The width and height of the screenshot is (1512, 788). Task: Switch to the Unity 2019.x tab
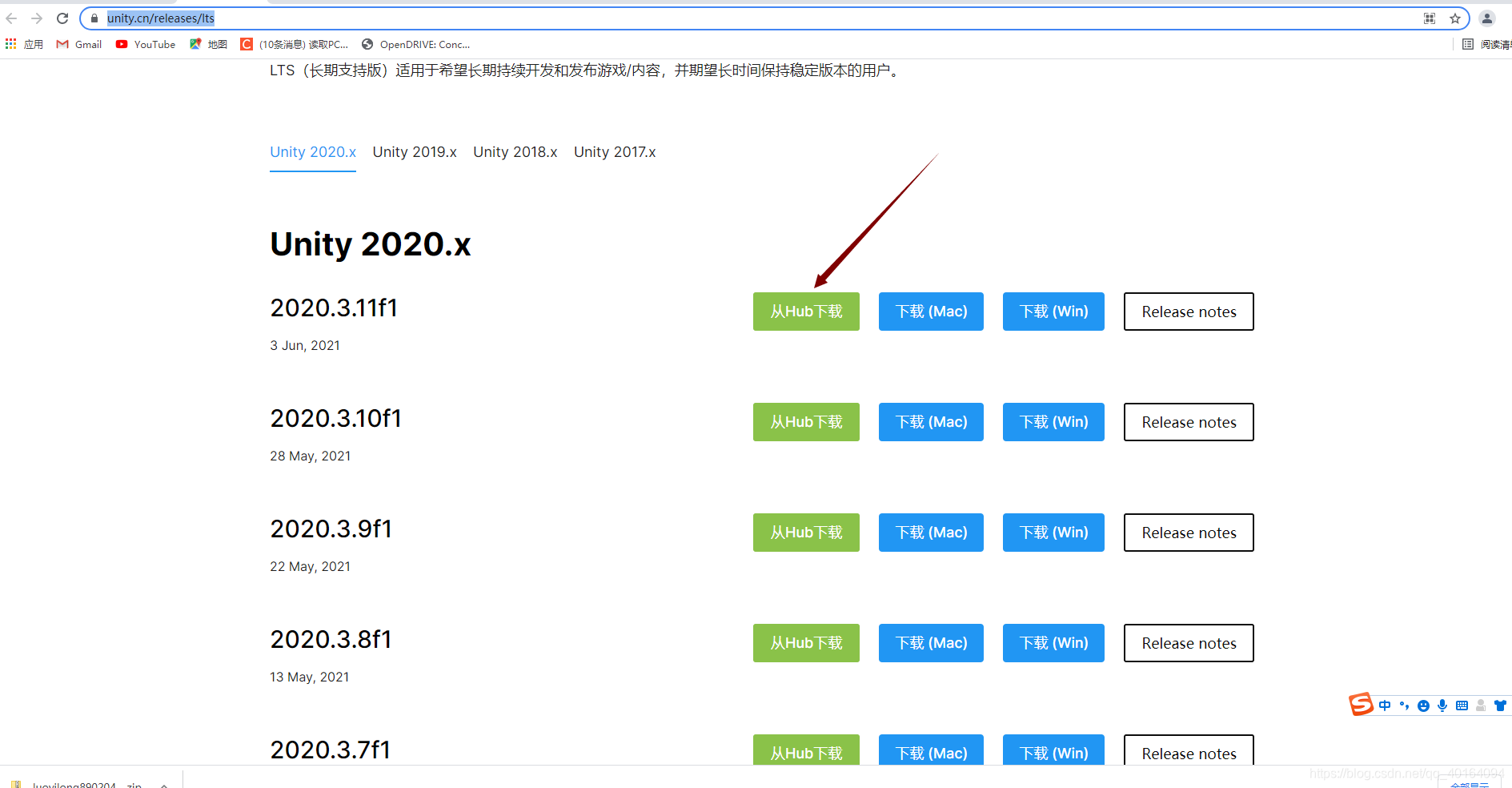click(415, 152)
